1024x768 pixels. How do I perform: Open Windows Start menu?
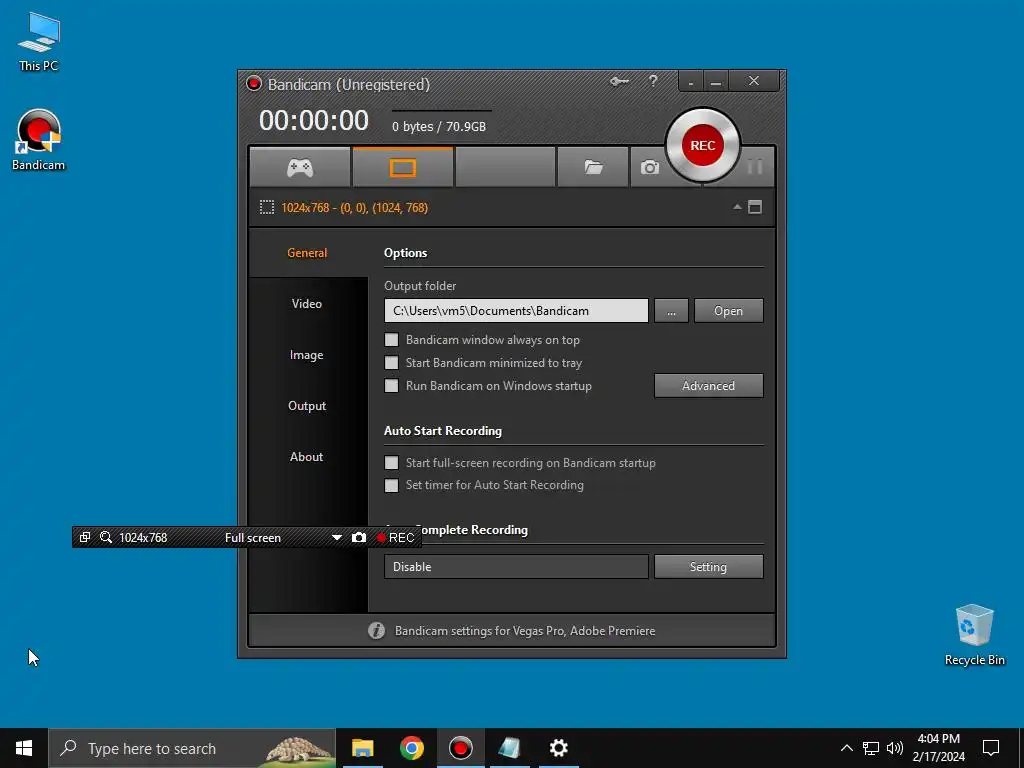[24, 748]
